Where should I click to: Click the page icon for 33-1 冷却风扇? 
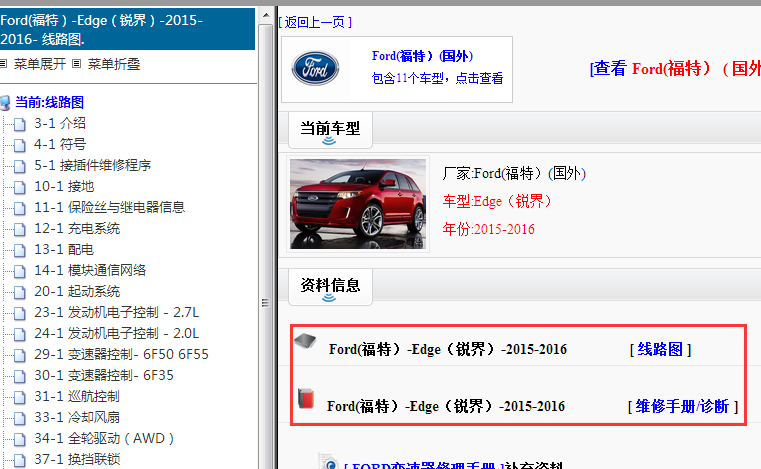point(19,419)
